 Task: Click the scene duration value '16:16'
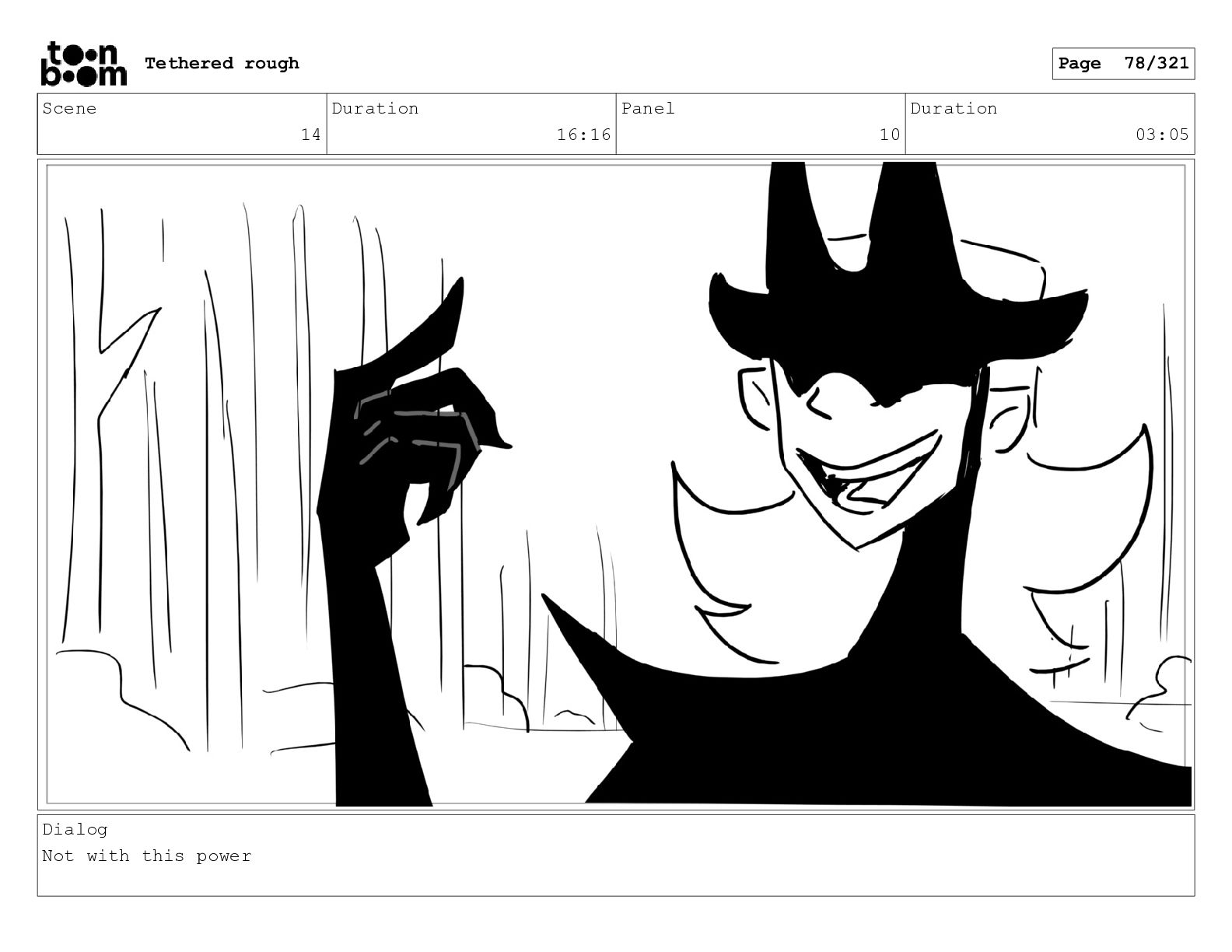(583, 135)
